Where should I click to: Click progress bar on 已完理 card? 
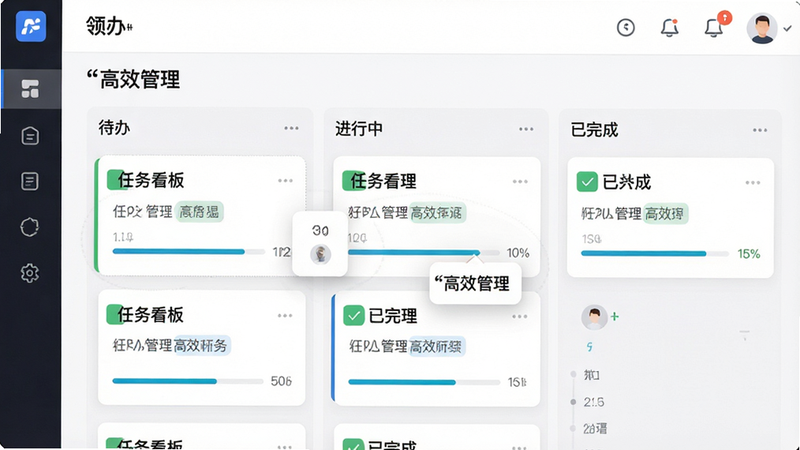point(423,382)
